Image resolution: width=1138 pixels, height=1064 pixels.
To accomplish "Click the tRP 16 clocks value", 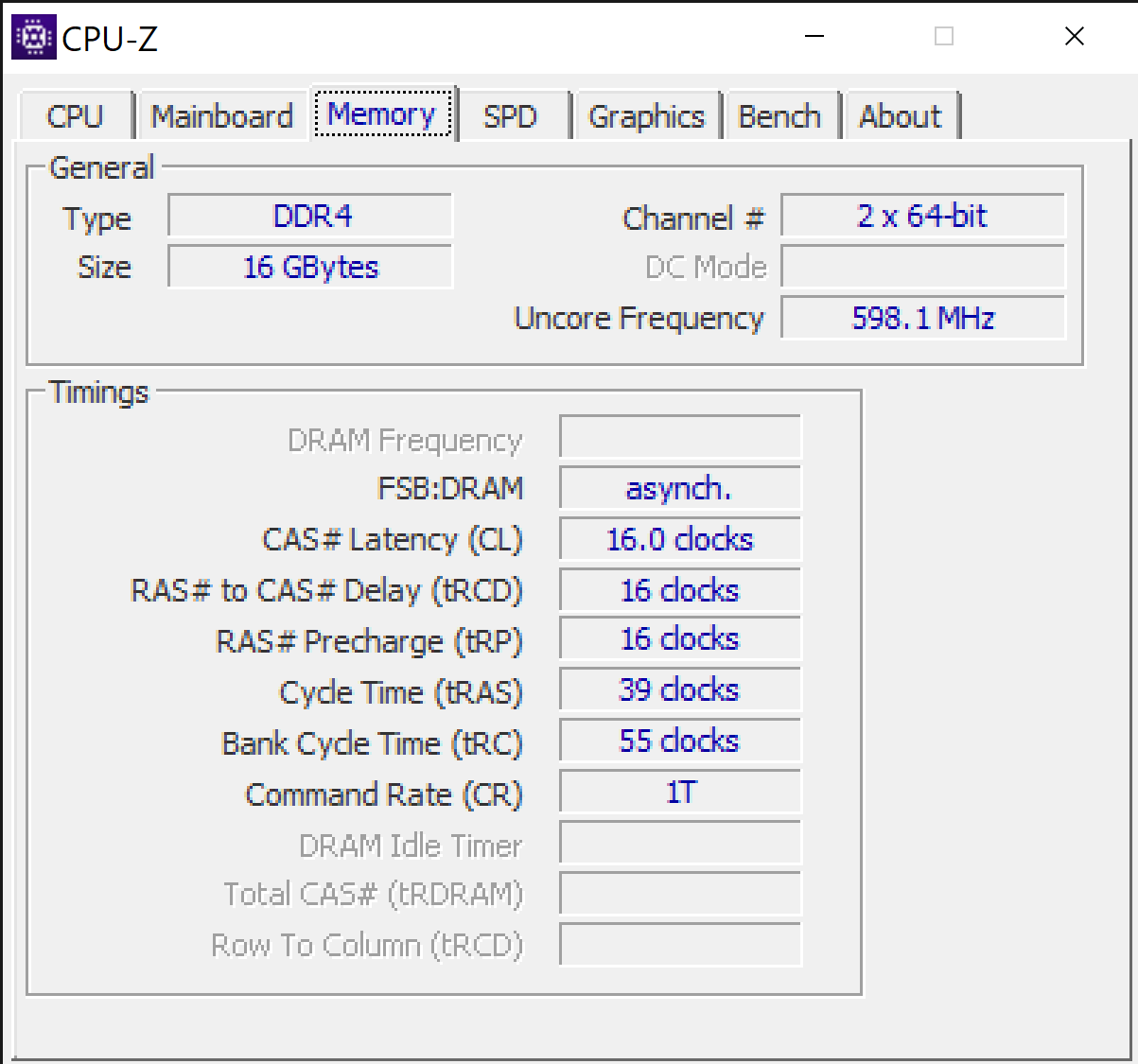I will tap(680, 639).
